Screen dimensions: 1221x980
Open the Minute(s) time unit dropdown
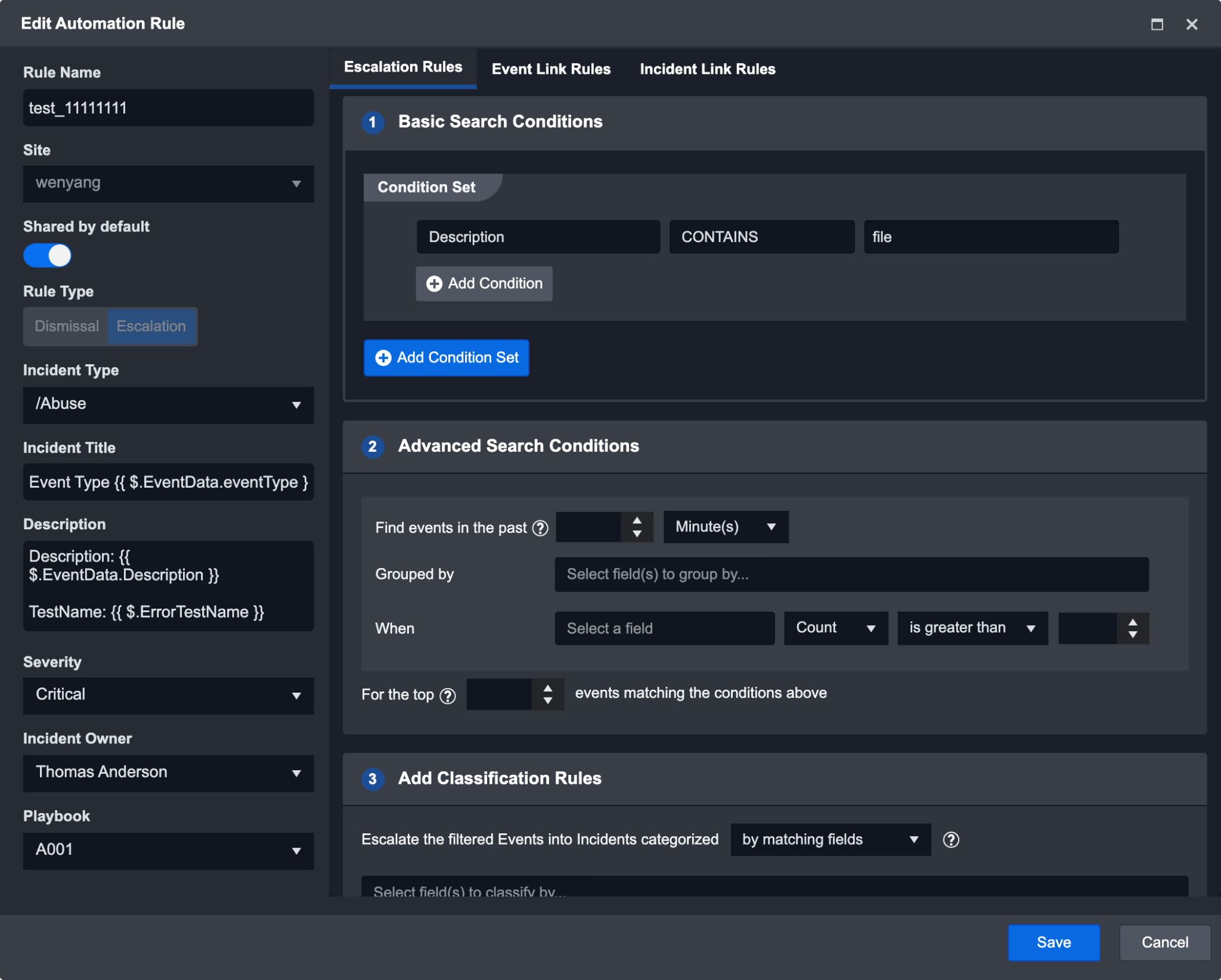[725, 527]
